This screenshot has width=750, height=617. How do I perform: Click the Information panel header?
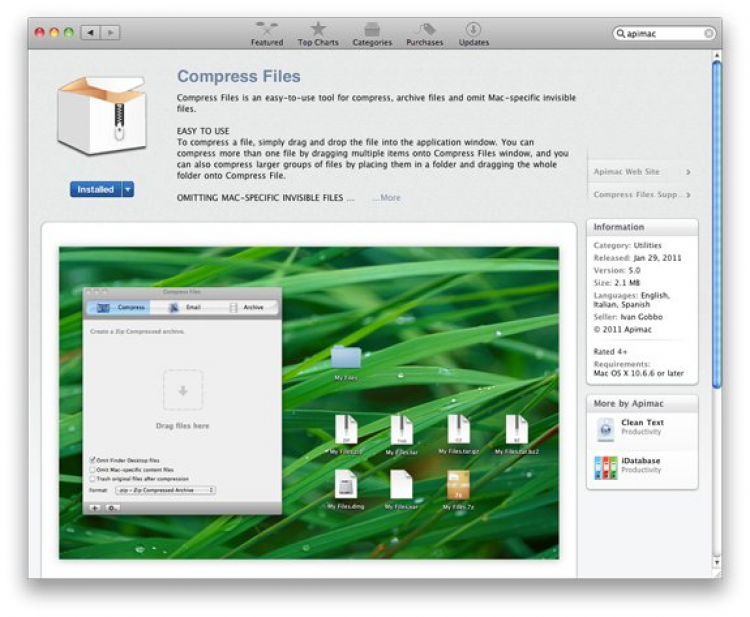click(642, 227)
